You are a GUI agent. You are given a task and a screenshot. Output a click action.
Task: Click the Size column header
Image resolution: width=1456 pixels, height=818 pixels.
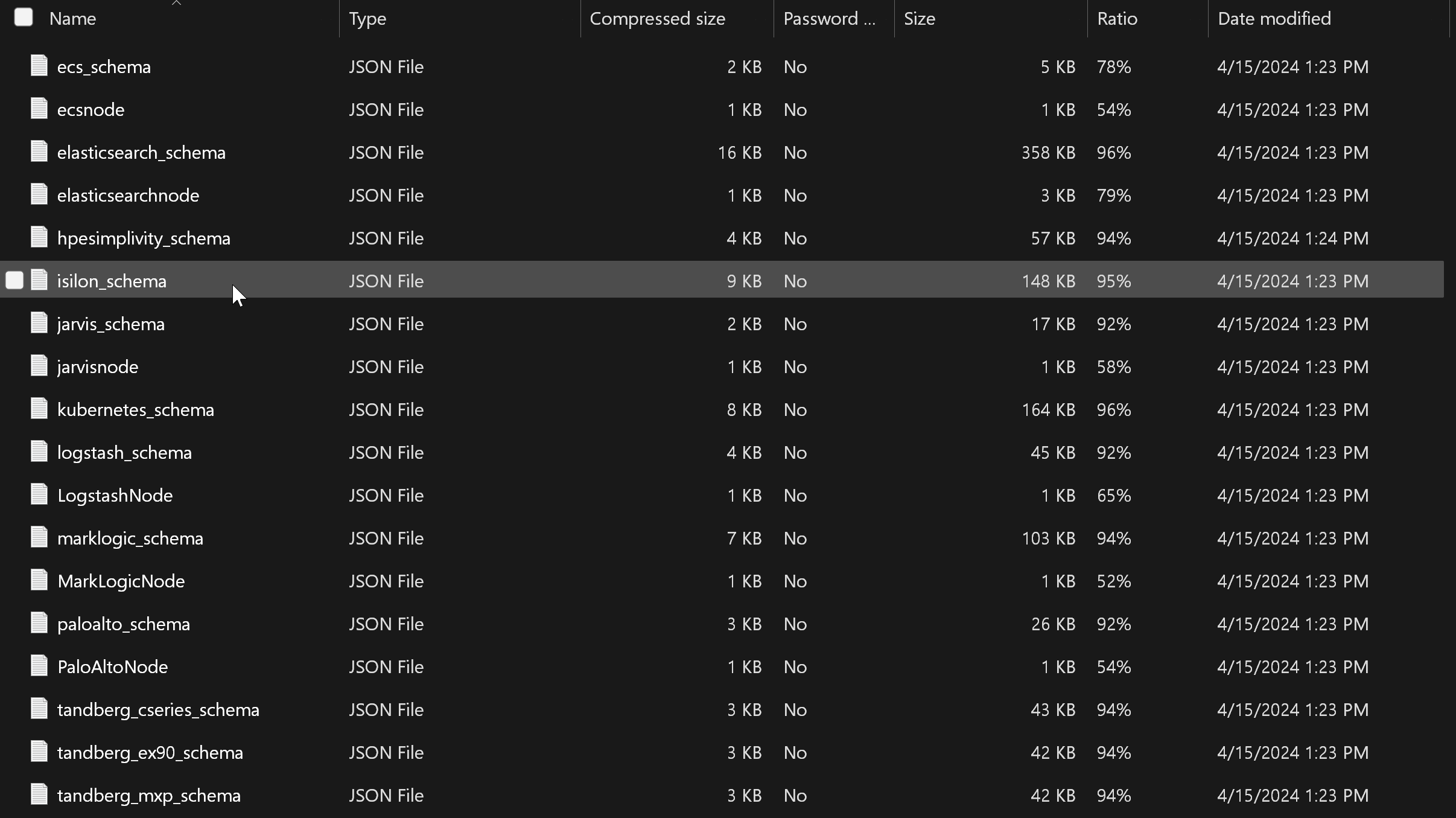pyautogui.click(x=919, y=19)
